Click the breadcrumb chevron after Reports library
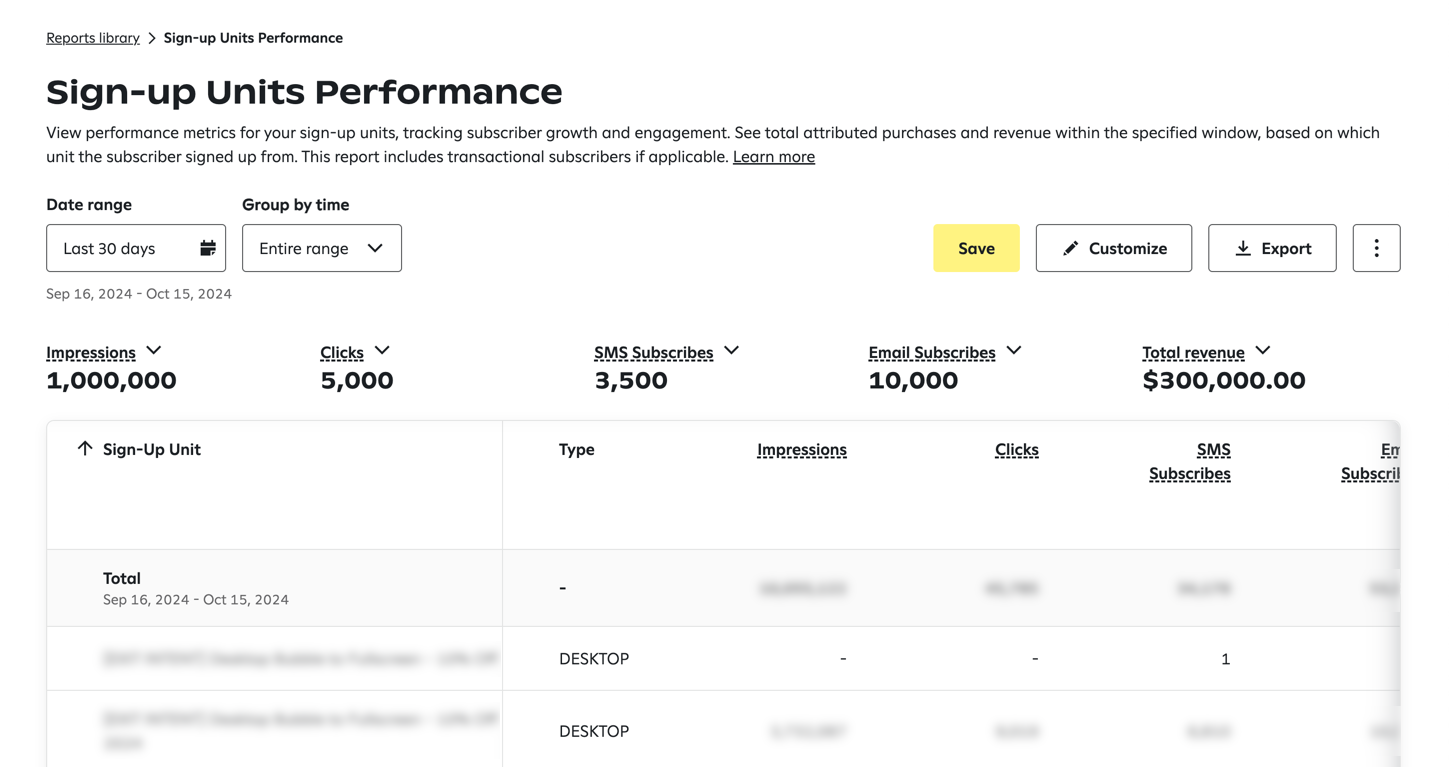The width and height of the screenshot is (1449, 767). (x=152, y=38)
